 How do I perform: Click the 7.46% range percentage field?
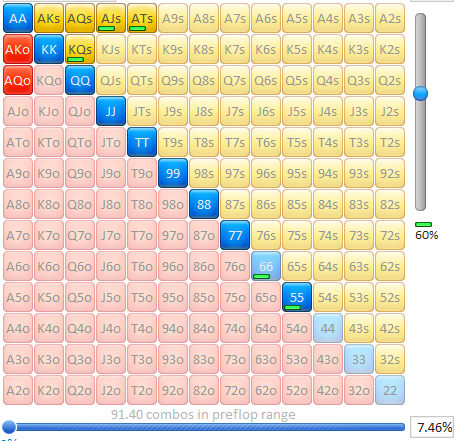pyautogui.click(x=432, y=427)
